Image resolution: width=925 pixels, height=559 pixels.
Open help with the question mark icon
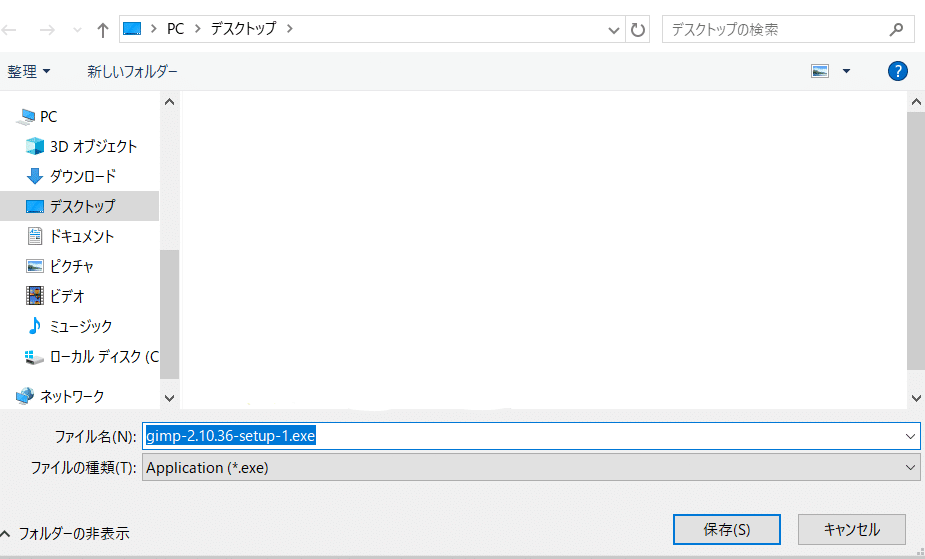(x=897, y=71)
